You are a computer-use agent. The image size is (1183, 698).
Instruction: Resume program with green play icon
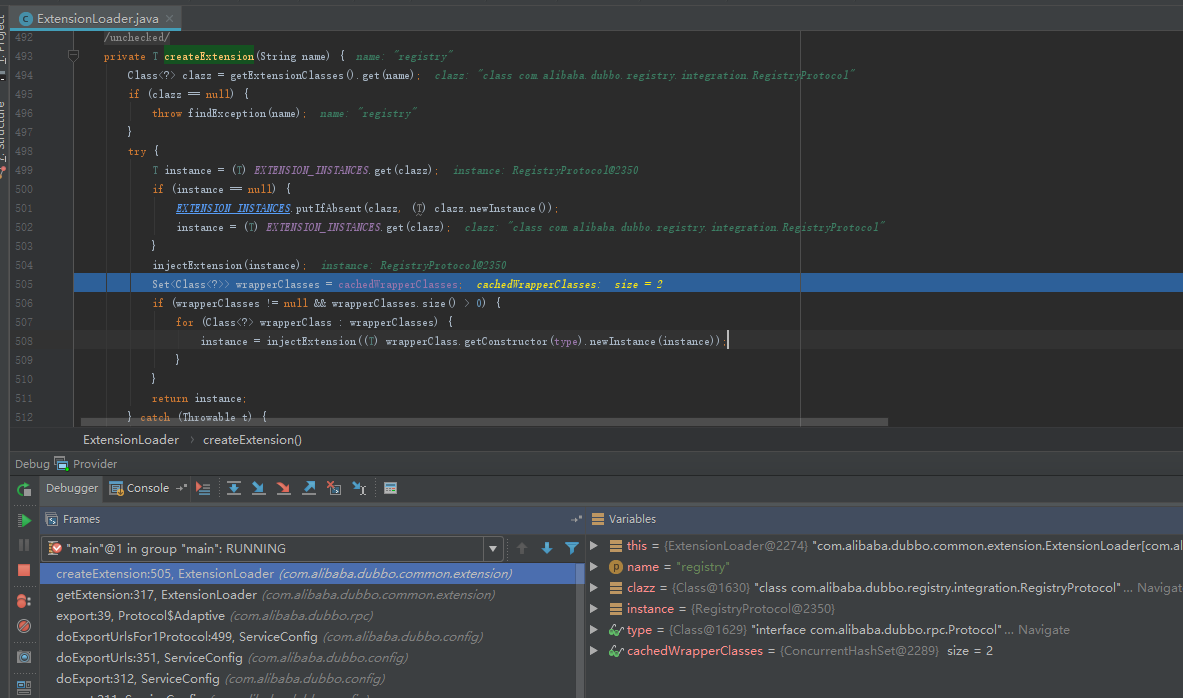[24, 520]
